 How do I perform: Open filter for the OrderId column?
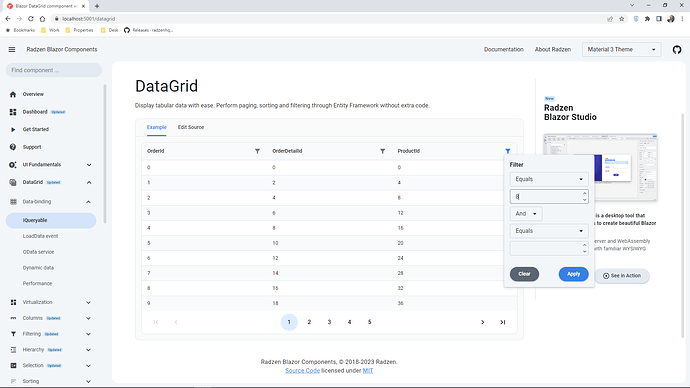pos(257,151)
